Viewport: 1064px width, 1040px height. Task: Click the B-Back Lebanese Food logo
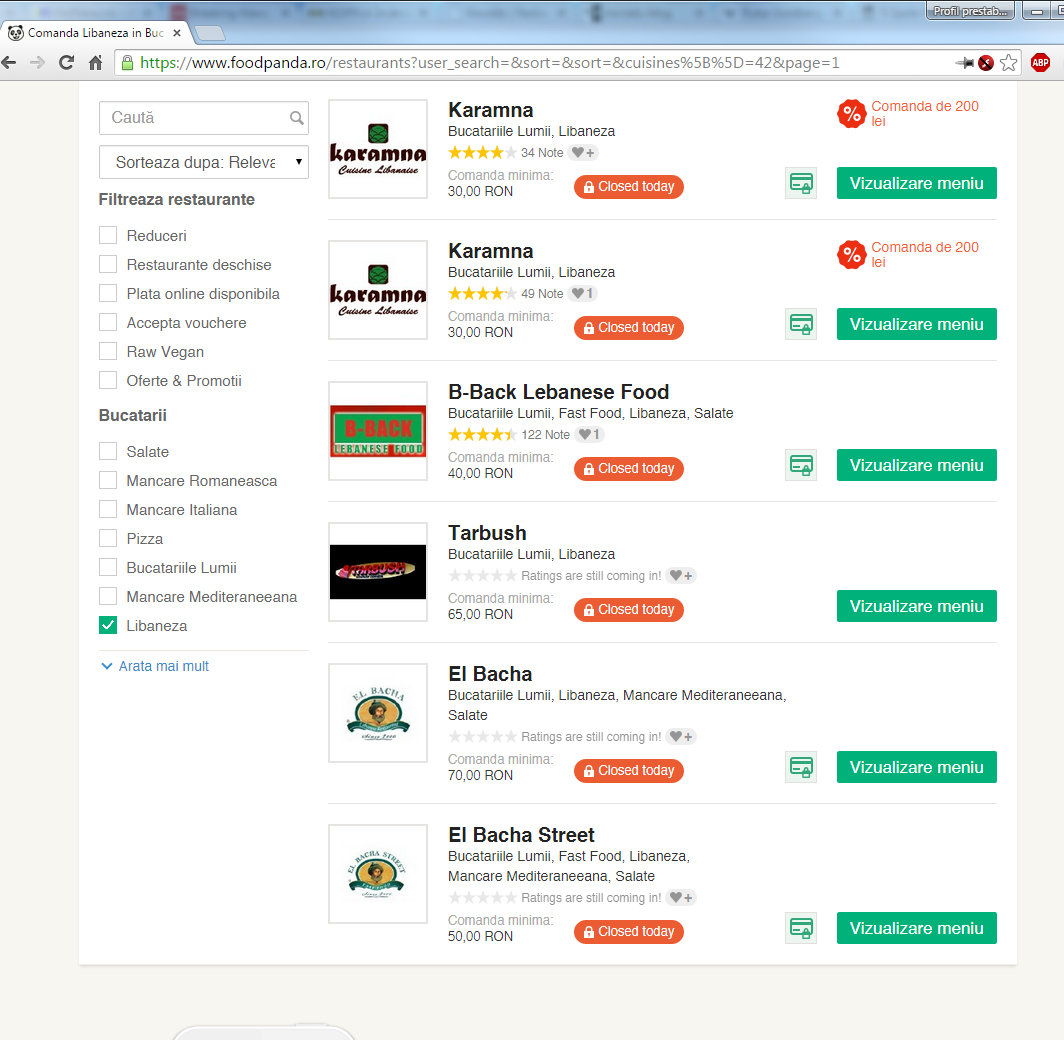pos(378,431)
